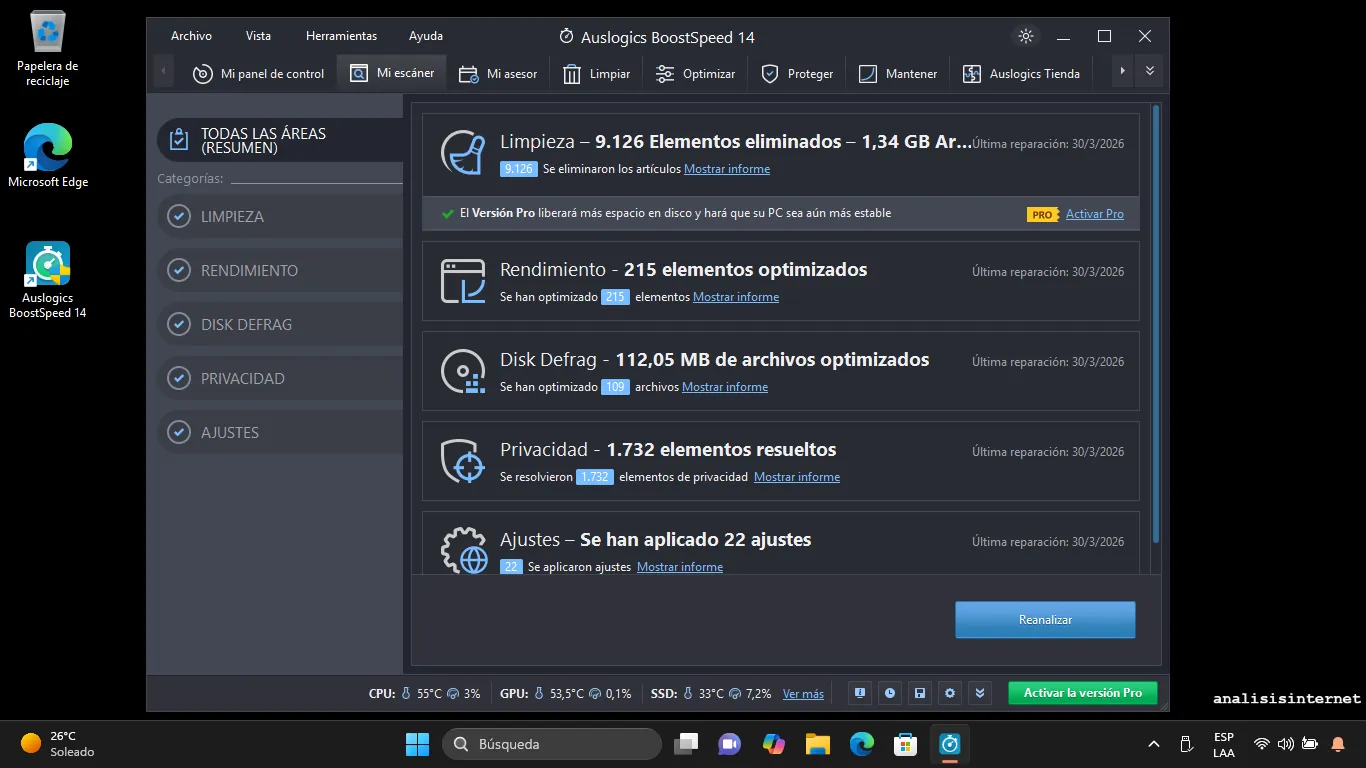Click the floppy disk save icon
This screenshot has height=768, width=1366.
pyautogui.click(x=920, y=693)
